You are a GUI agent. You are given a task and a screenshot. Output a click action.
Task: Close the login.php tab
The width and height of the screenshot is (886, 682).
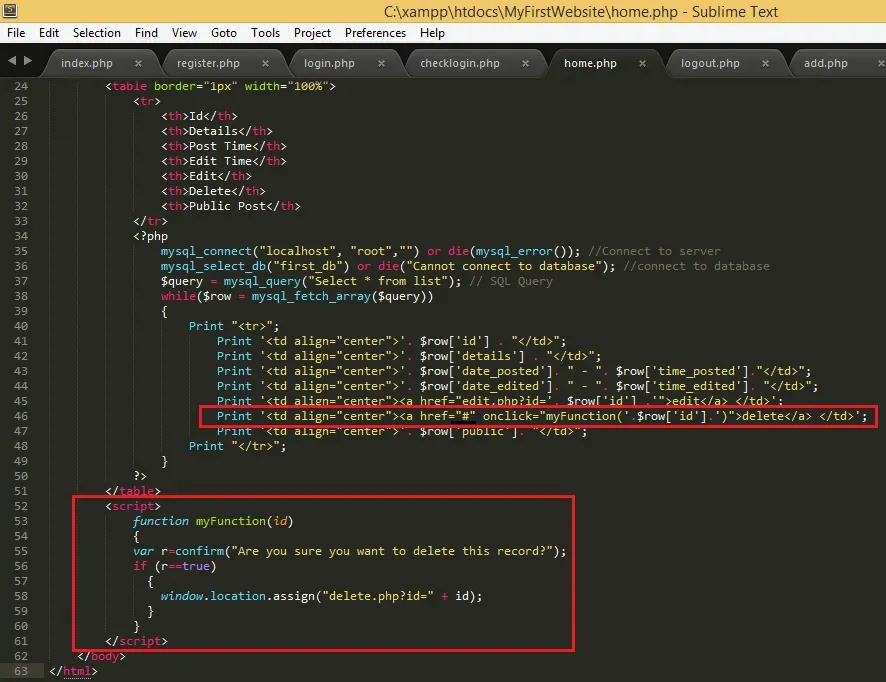tap(381, 63)
